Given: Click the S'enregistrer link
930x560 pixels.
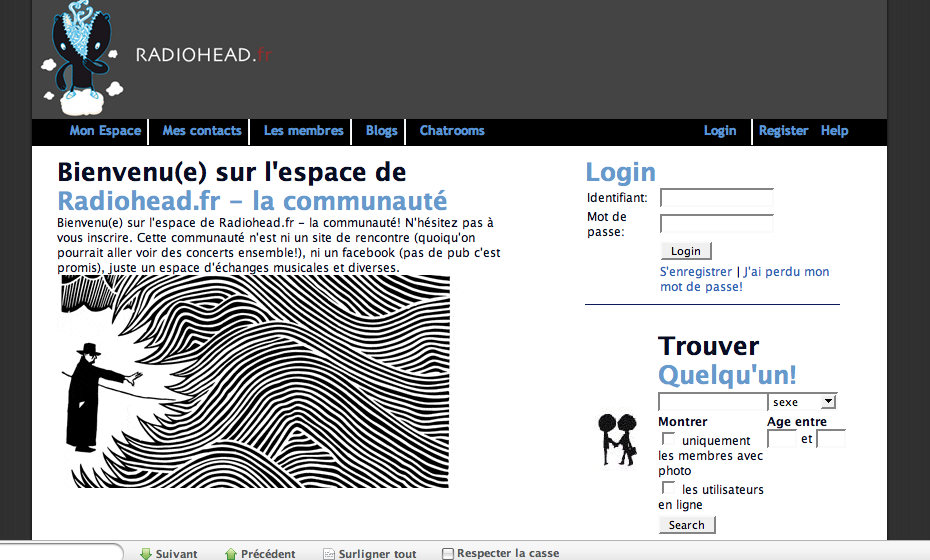Looking at the screenshot, I should pos(695,272).
